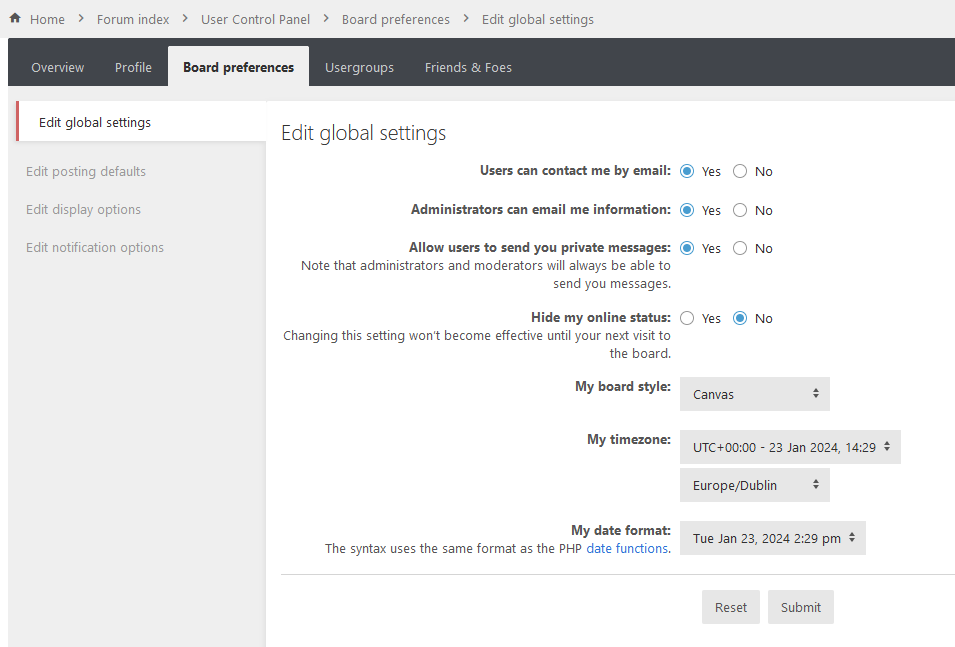Choose Yes to hide my online status
The width and height of the screenshot is (955, 647).
pos(687,318)
